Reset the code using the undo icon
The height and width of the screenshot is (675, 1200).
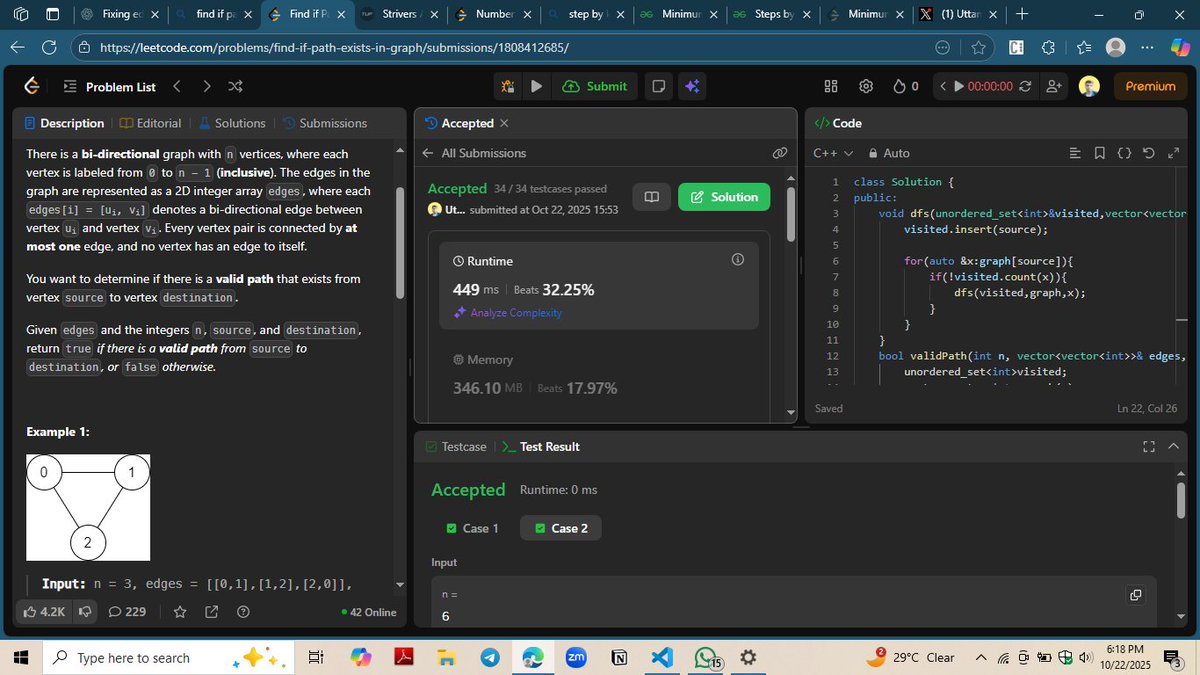[x=1148, y=152]
